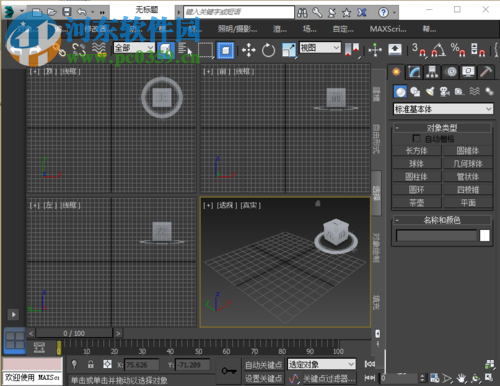Create a 长方体 box primitive
This screenshot has height=386, width=500.
[417, 151]
